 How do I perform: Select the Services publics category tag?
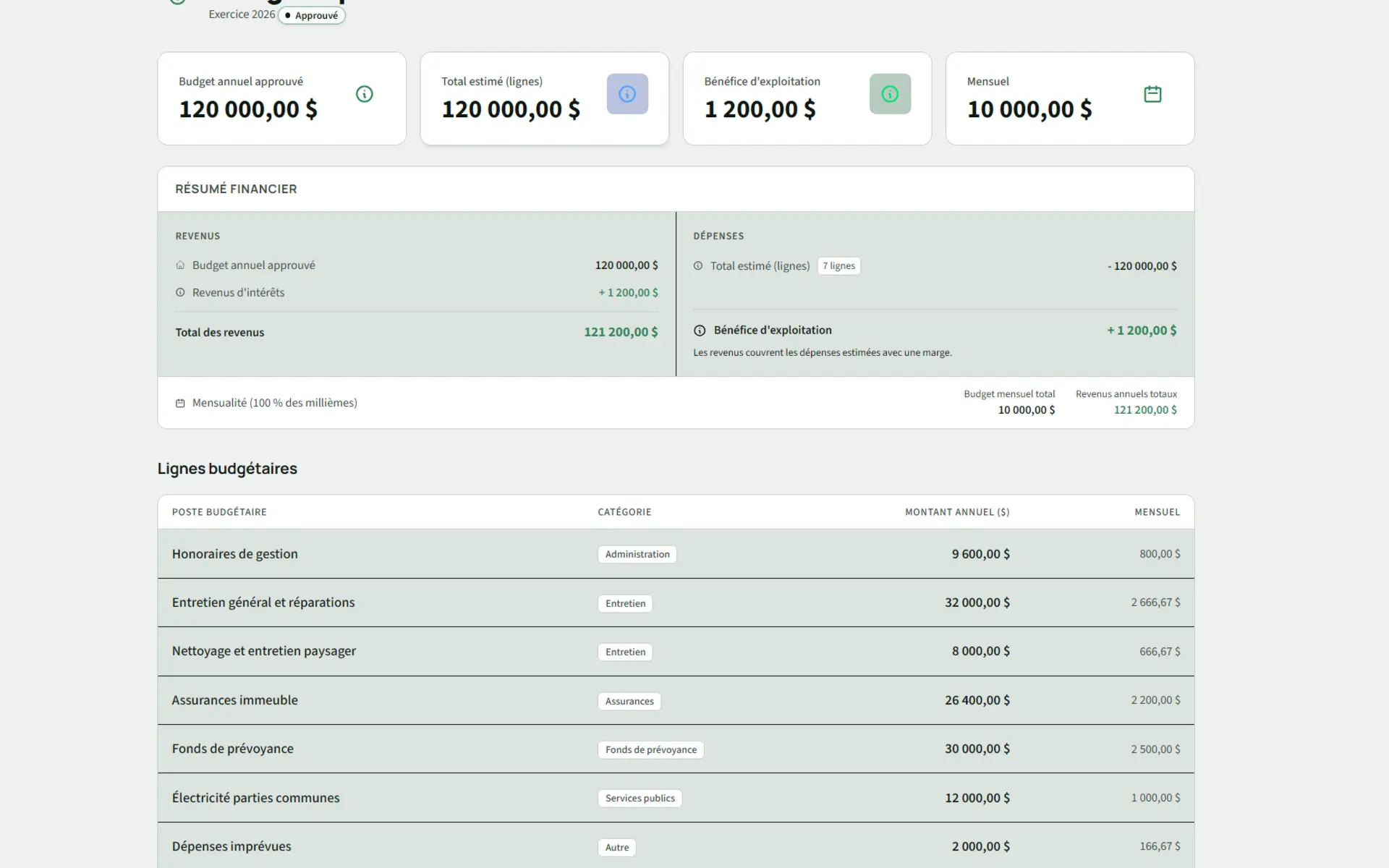(640, 798)
